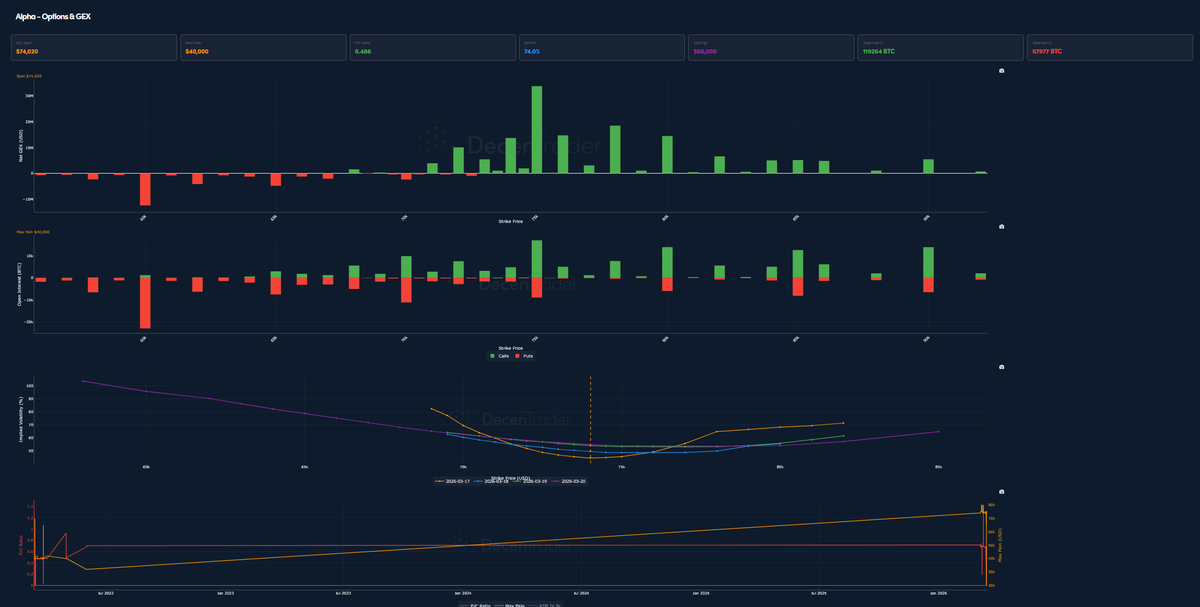Click the 119264 BTC stat card
Image resolution: width=1200 pixels, height=607 pixels.
point(940,47)
